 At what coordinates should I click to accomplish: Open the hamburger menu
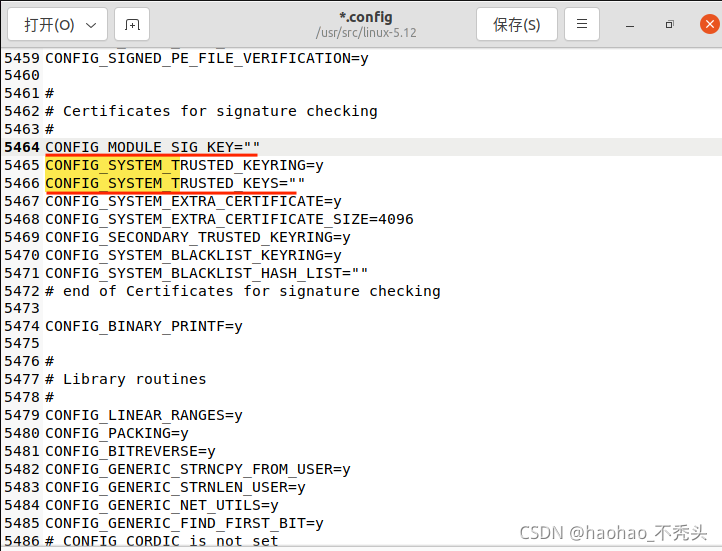point(582,24)
